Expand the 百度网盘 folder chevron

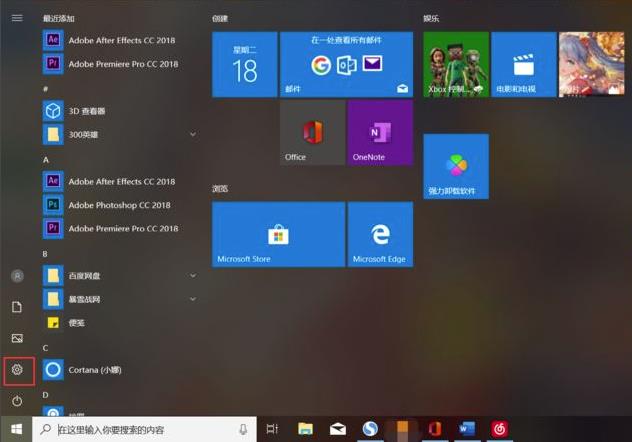tap(192, 275)
